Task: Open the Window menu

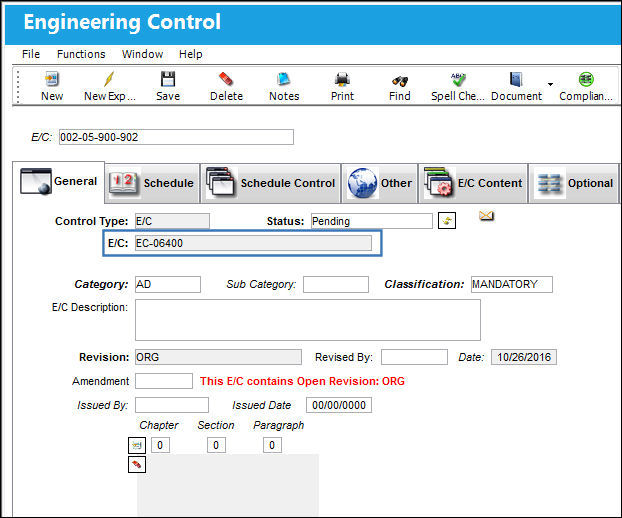Action: click(x=142, y=54)
